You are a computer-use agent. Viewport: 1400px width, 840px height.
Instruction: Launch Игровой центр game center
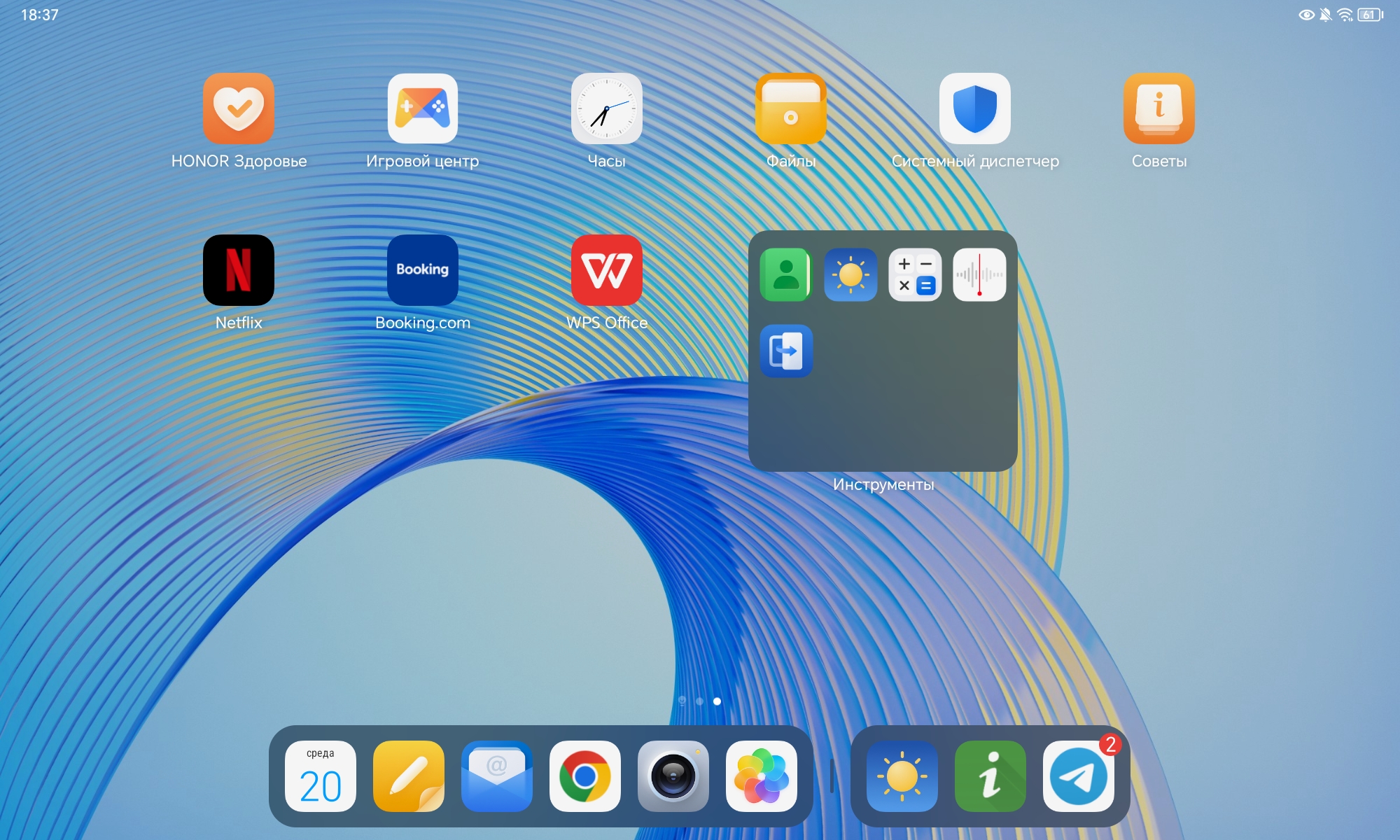[x=423, y=108]
